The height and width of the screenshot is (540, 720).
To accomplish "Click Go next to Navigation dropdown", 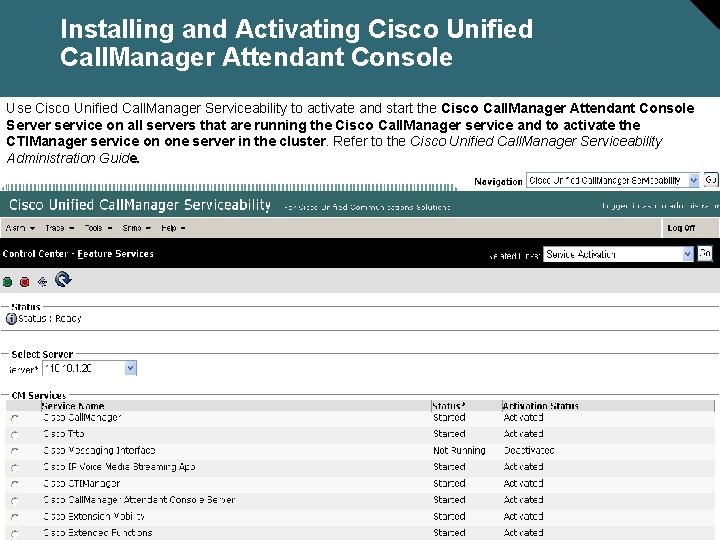I will (710, 180).
